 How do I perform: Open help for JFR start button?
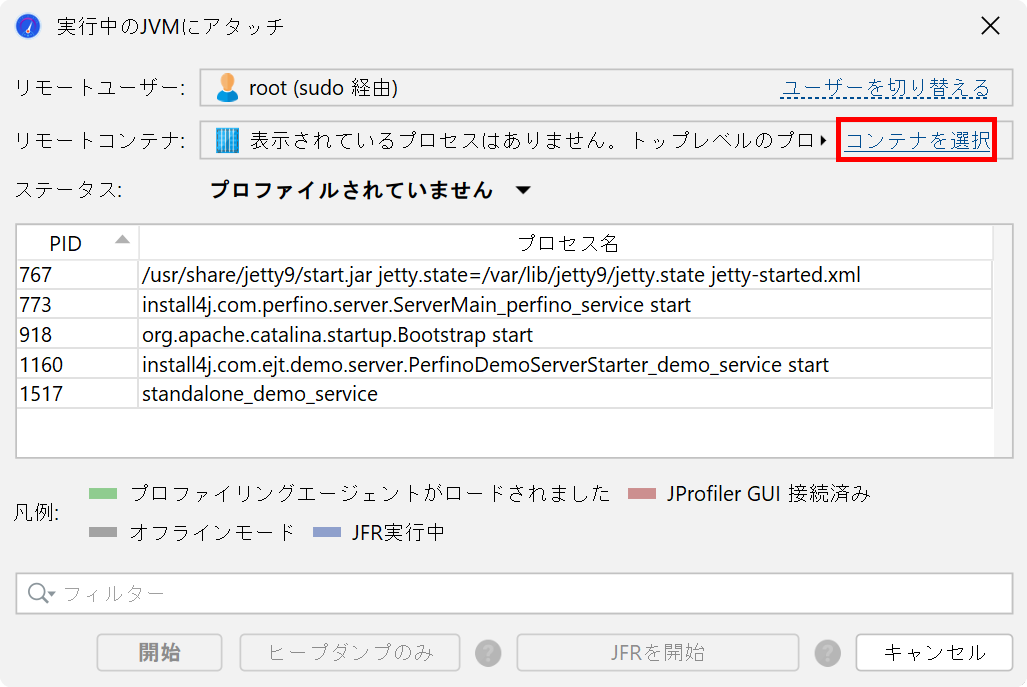pos(827,653)
